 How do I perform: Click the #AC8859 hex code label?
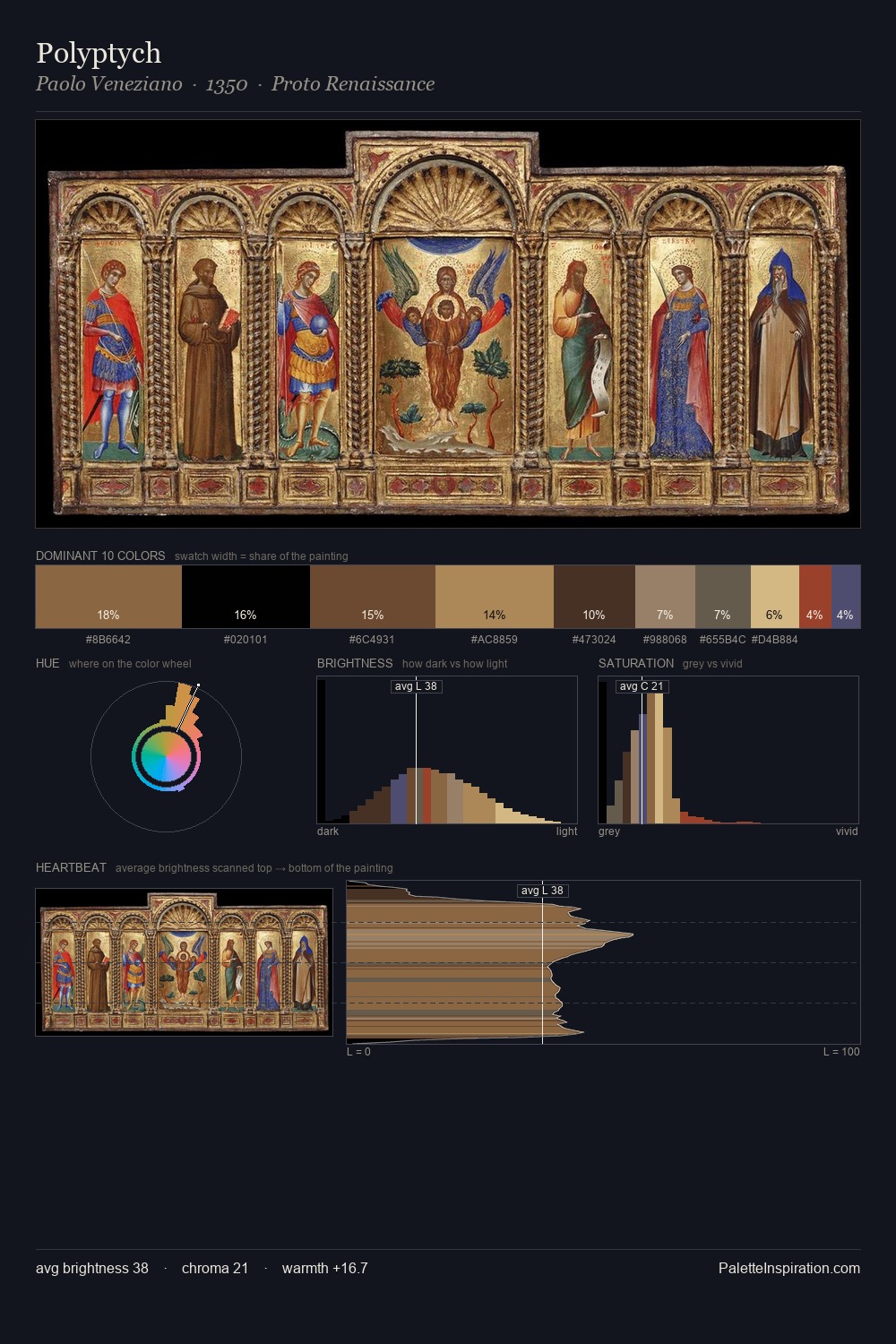pyautogui.click(x=494, y=640)
